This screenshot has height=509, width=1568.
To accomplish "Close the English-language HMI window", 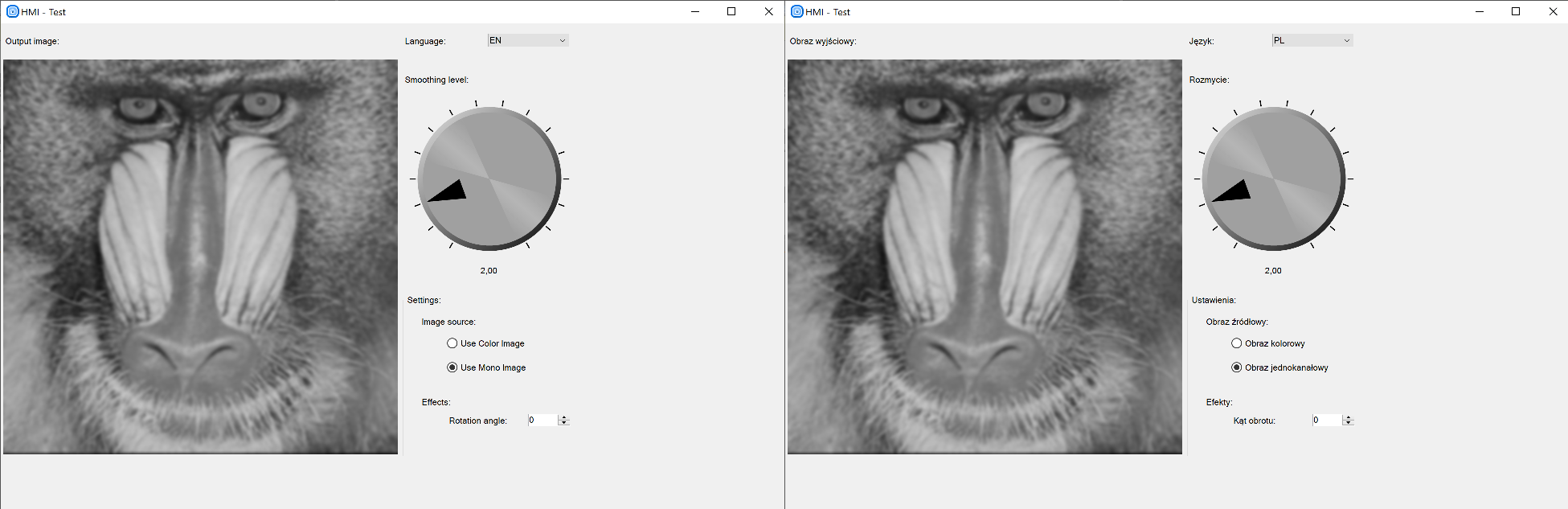I will [x=768, y=11].
